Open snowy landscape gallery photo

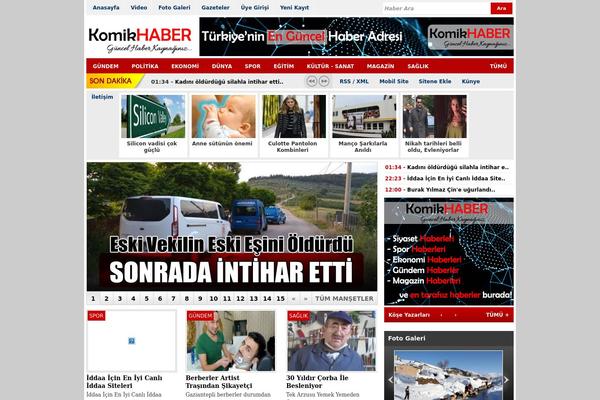tap(448, 376)
